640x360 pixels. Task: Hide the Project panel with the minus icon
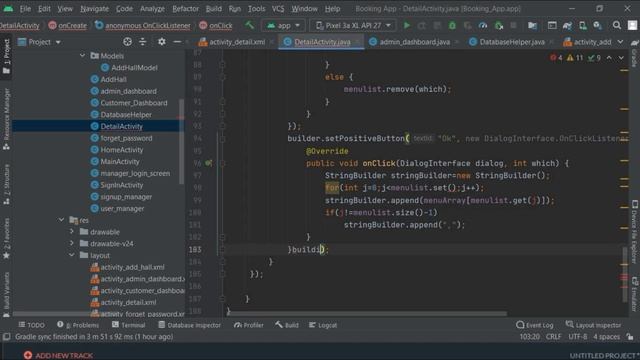(x=177, y=42)
